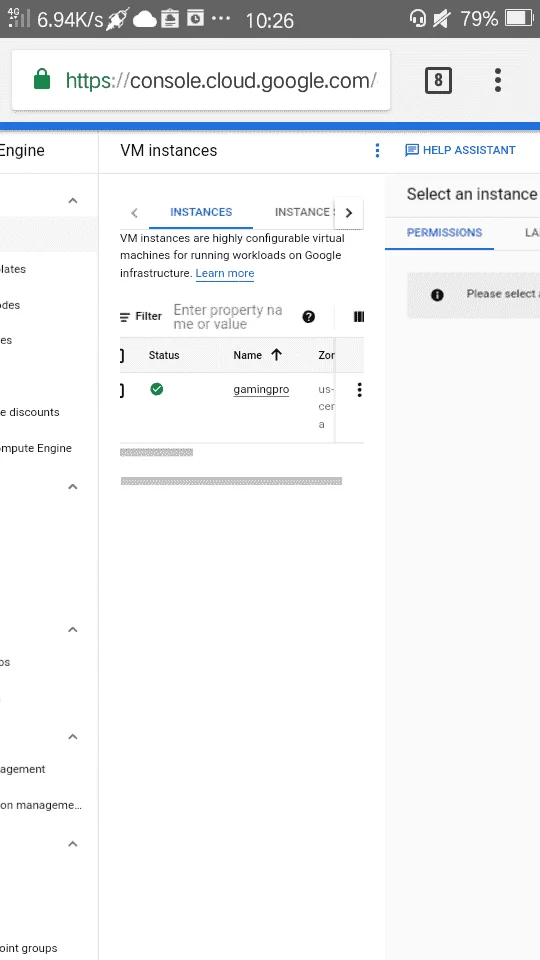This screenshot has height=960, width=540.
Task: Collapse the sidebar section above 'ps' item
Action: tap(73, 629)
